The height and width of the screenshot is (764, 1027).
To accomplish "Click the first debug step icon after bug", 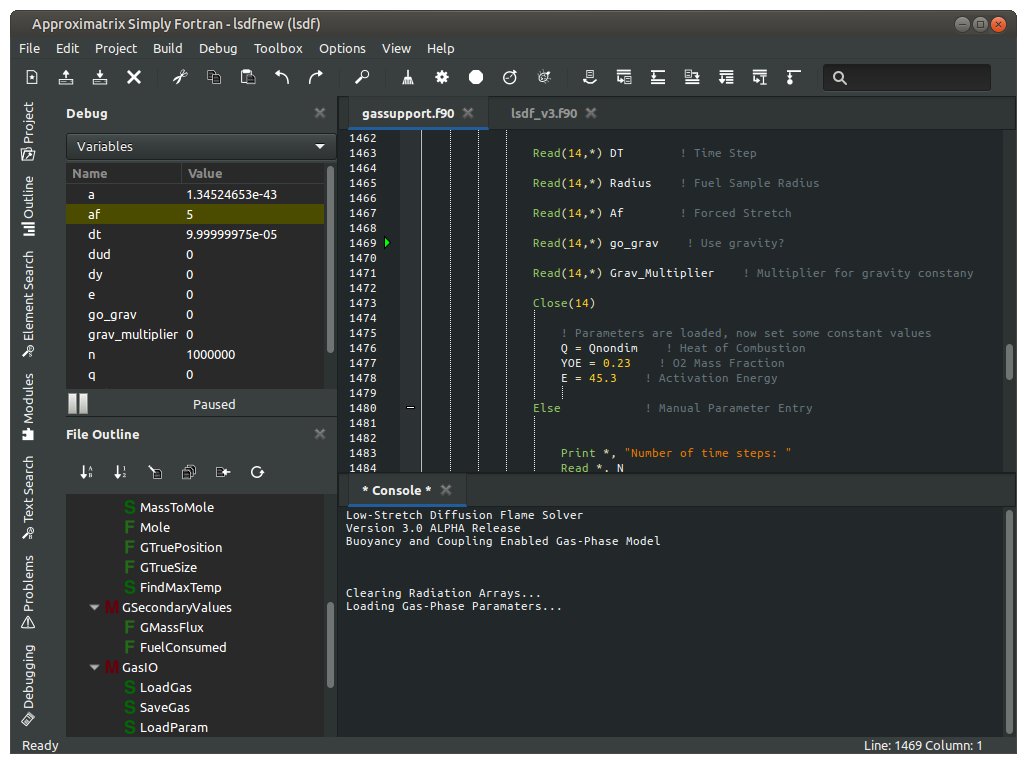I will [589, 77].
